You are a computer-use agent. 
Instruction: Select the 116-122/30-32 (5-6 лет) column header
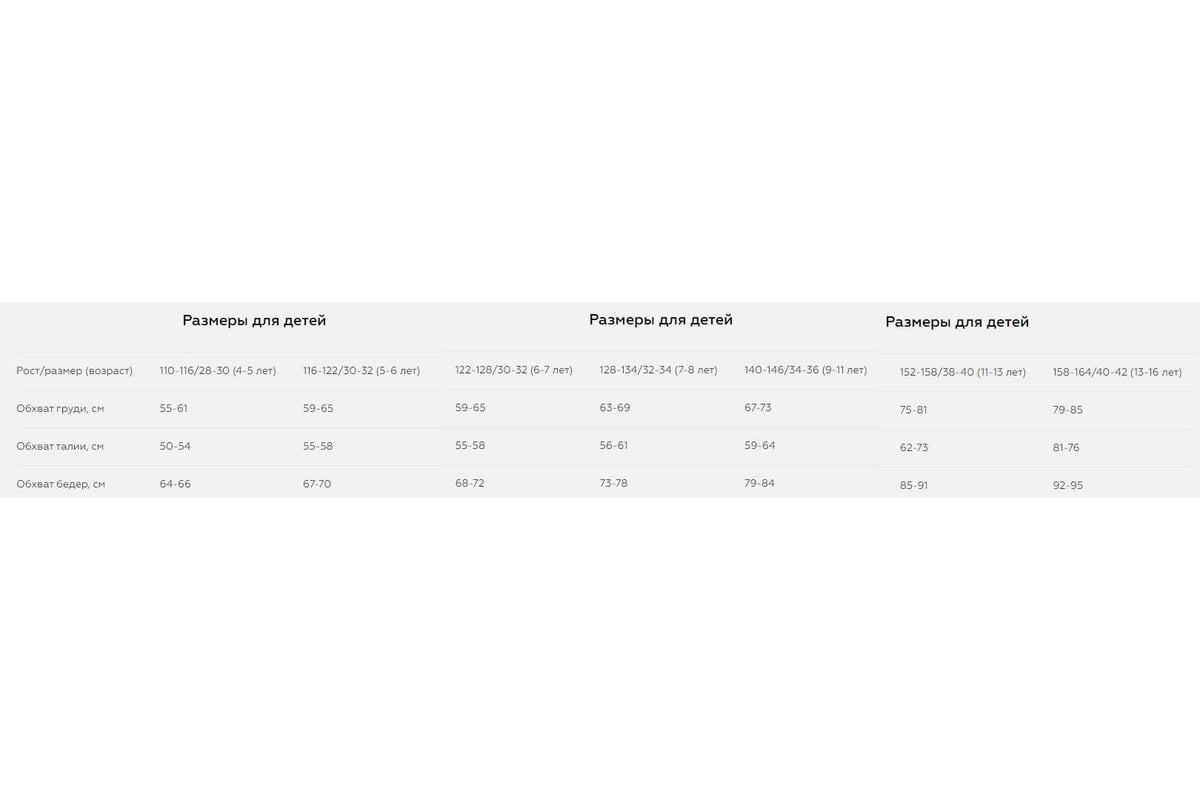pyautogui.click(x=361, y=370)
